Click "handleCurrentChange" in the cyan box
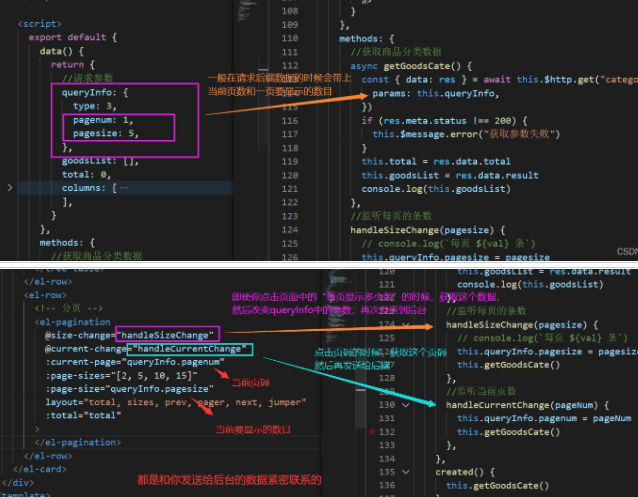This screenshot has width=638, height=497. pos(190,349)
